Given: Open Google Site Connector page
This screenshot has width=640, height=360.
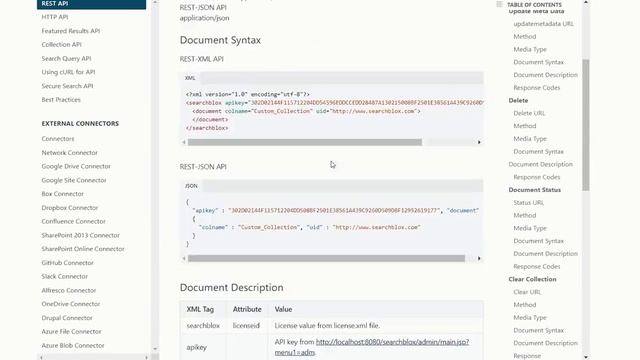Looking at the screenshot, I should pos(74,180).
